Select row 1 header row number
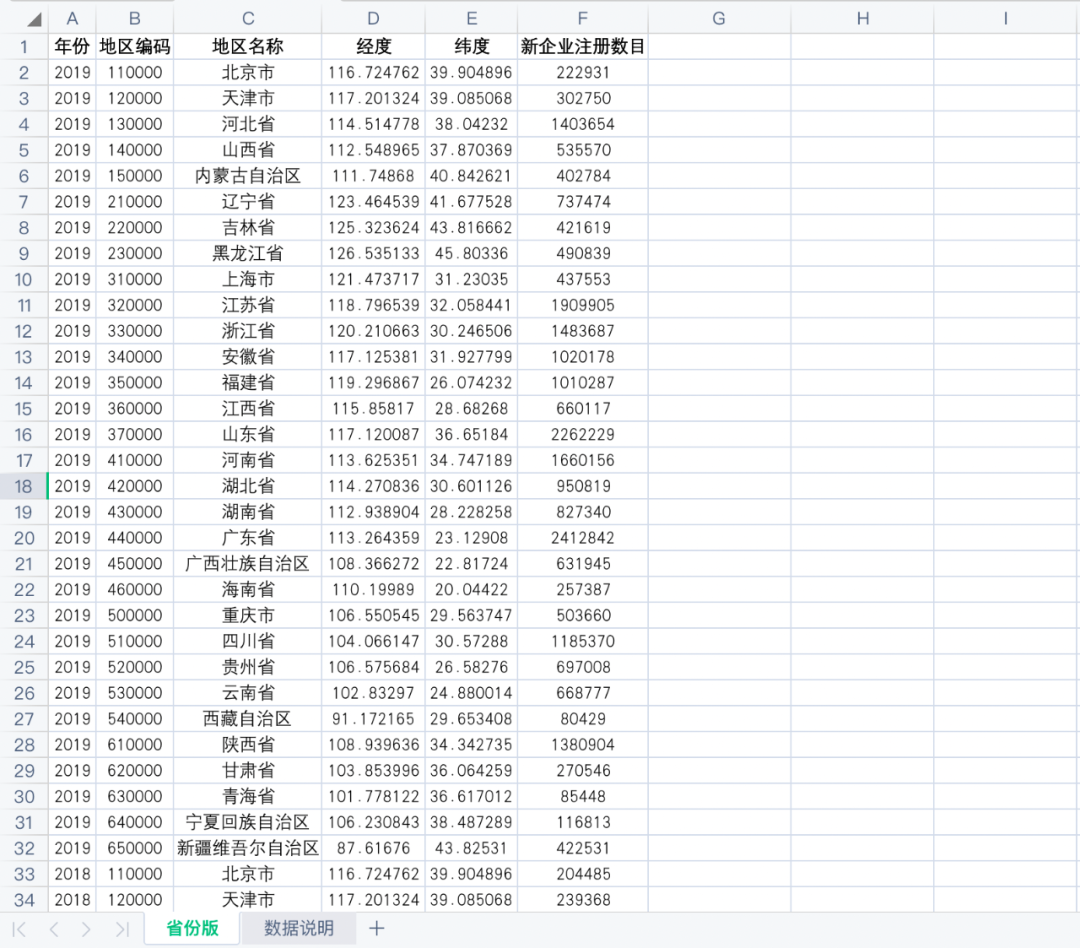The image size is (1080, 948). point(23,46)
